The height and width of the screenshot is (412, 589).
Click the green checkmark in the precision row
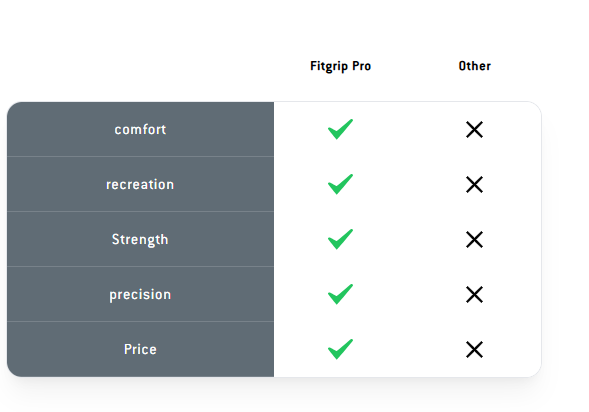tap(340, 294)
